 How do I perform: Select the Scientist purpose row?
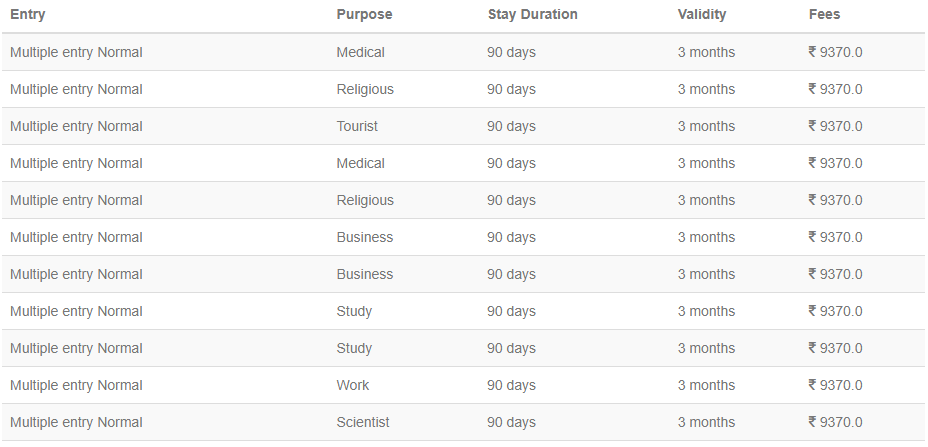[x=464, y=422]
